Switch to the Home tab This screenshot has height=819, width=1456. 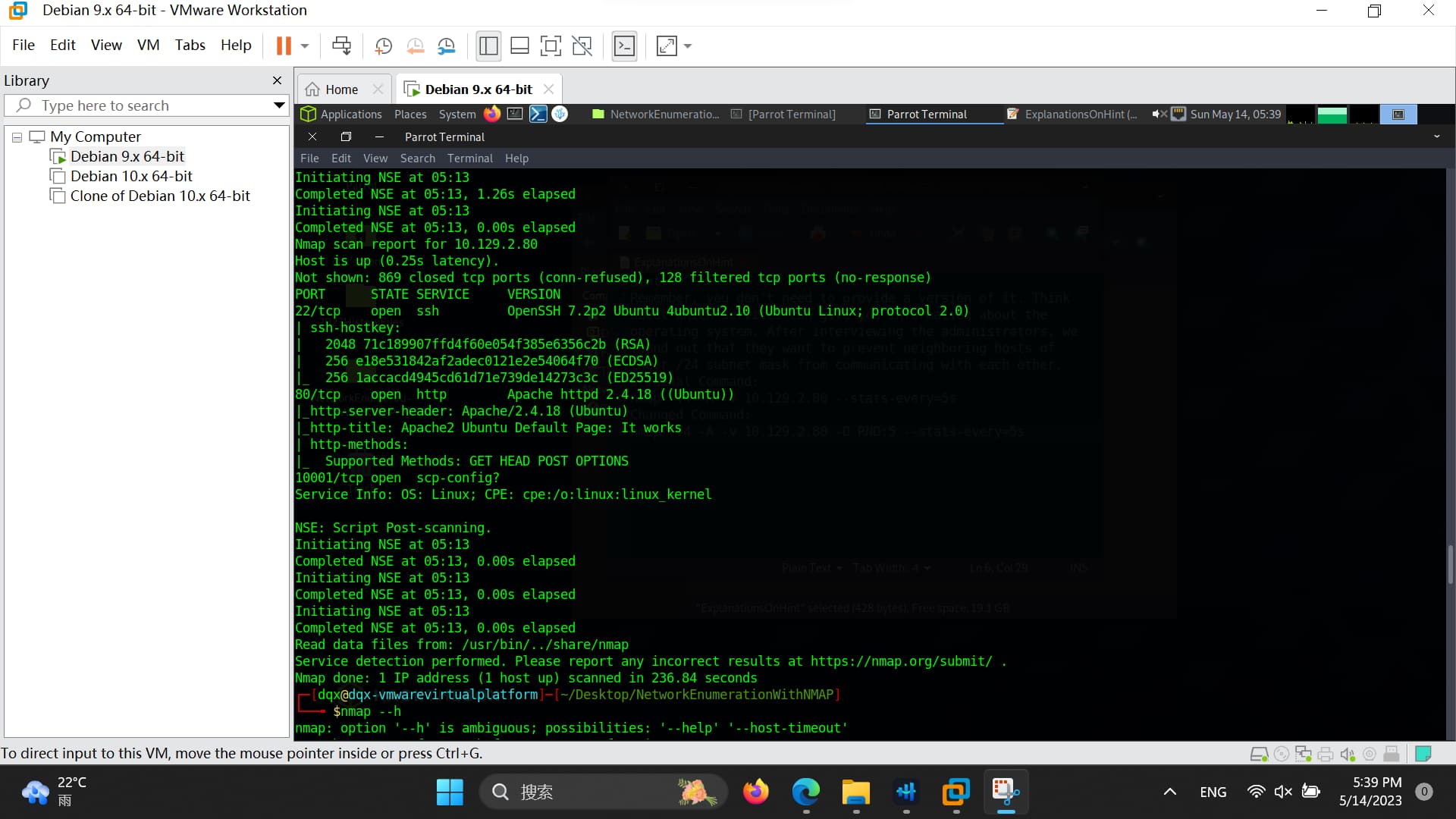[341, 89]
